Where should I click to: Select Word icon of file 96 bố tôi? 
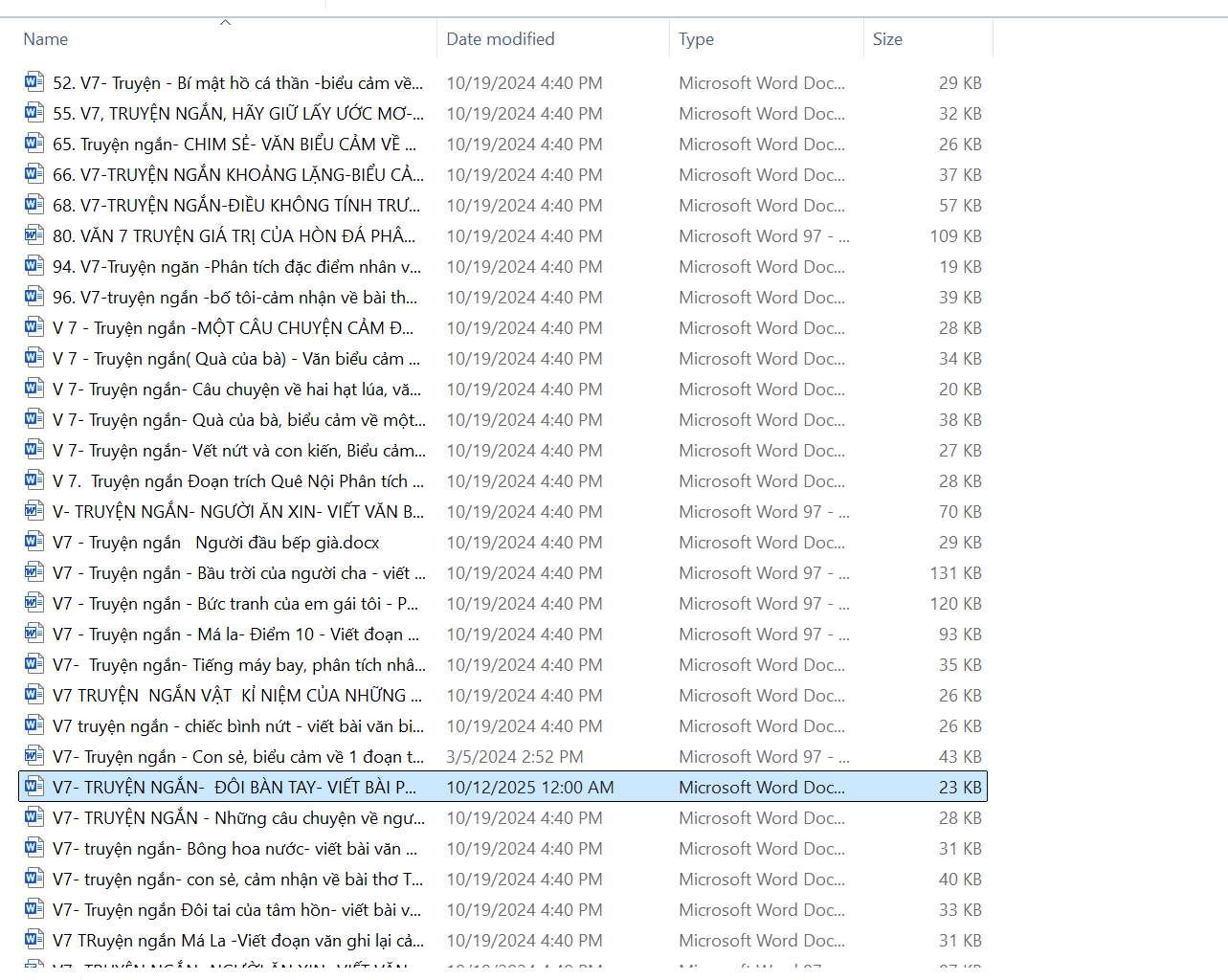click(34, 297)
